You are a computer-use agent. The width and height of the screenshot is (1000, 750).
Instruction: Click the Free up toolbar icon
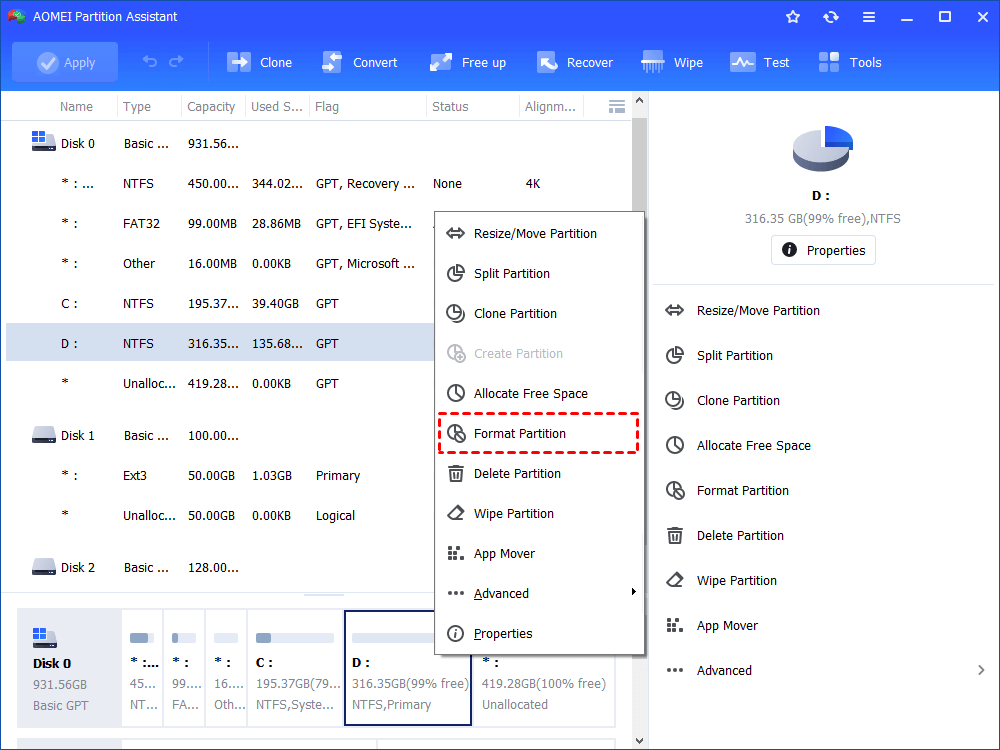pyautogui.click(x=467, y=62)
